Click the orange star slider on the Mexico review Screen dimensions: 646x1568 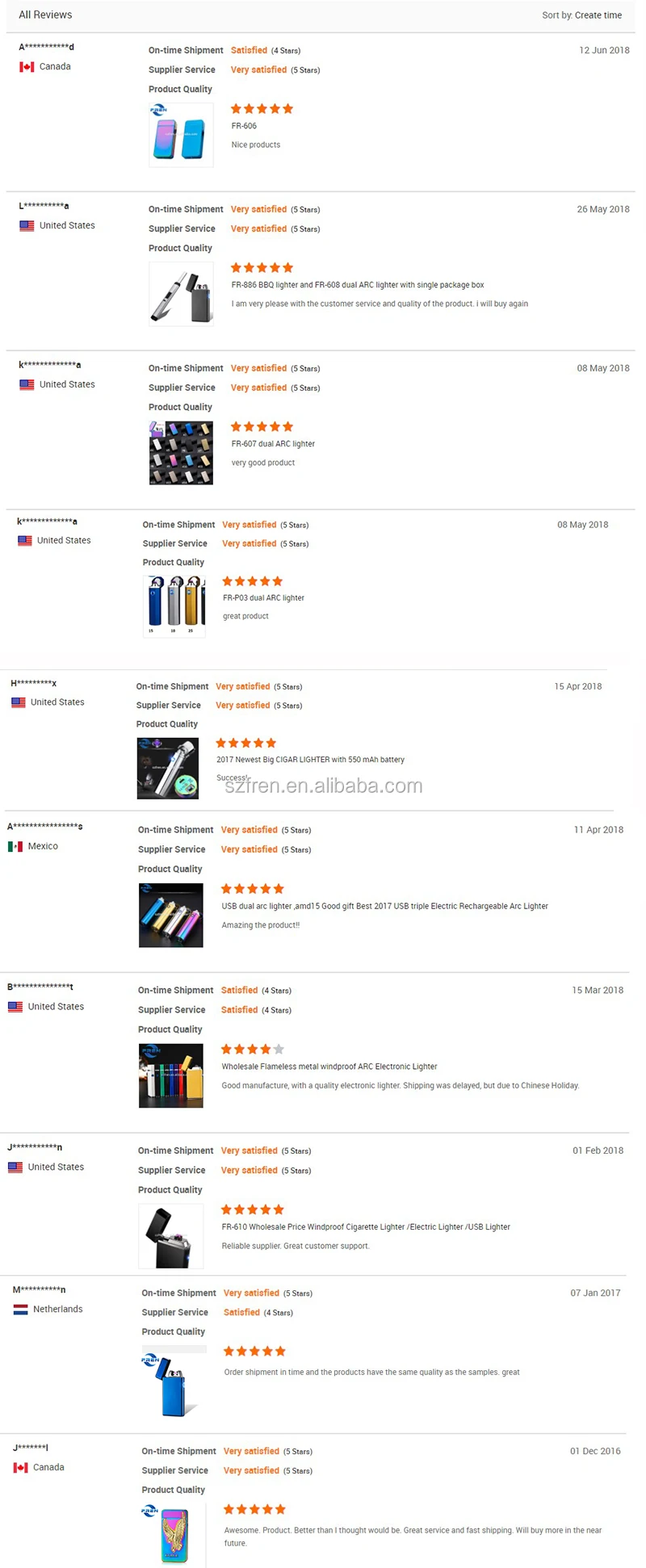point(253,888)
